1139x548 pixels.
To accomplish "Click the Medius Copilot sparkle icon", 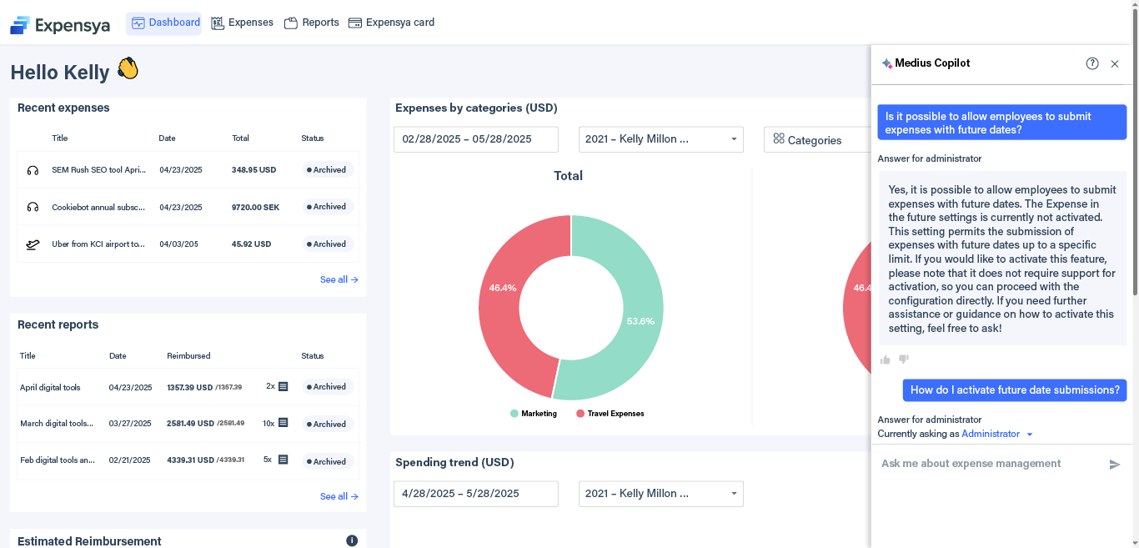I will 886,63.
